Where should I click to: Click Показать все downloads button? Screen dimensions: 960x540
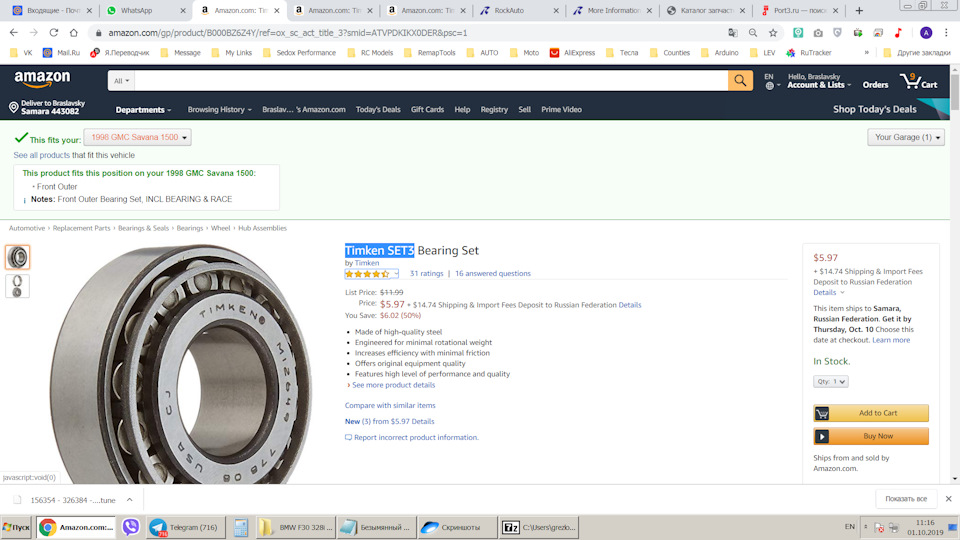tap(906, 499)
